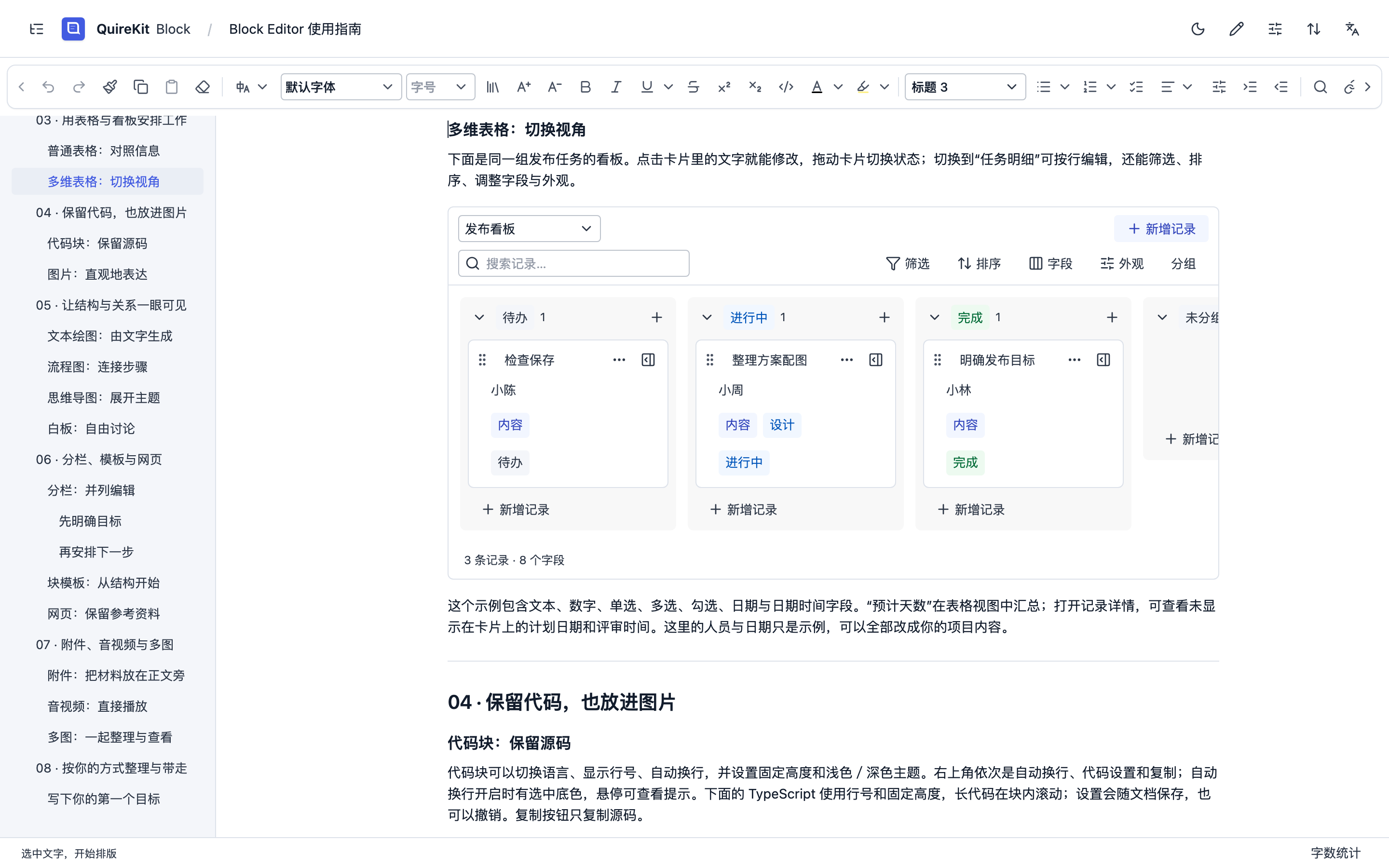Image resolution: width=1389 pixels, height=868 pixels.
Task: Decrease font size with A- icon
Action: (x=555, y=87)
